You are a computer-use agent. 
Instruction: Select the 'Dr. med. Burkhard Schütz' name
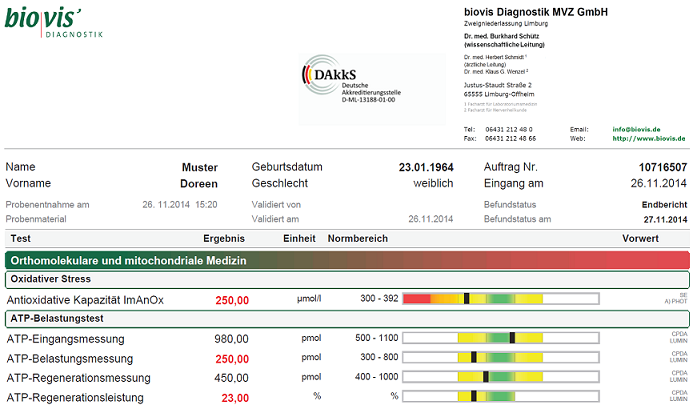(501, 36)
